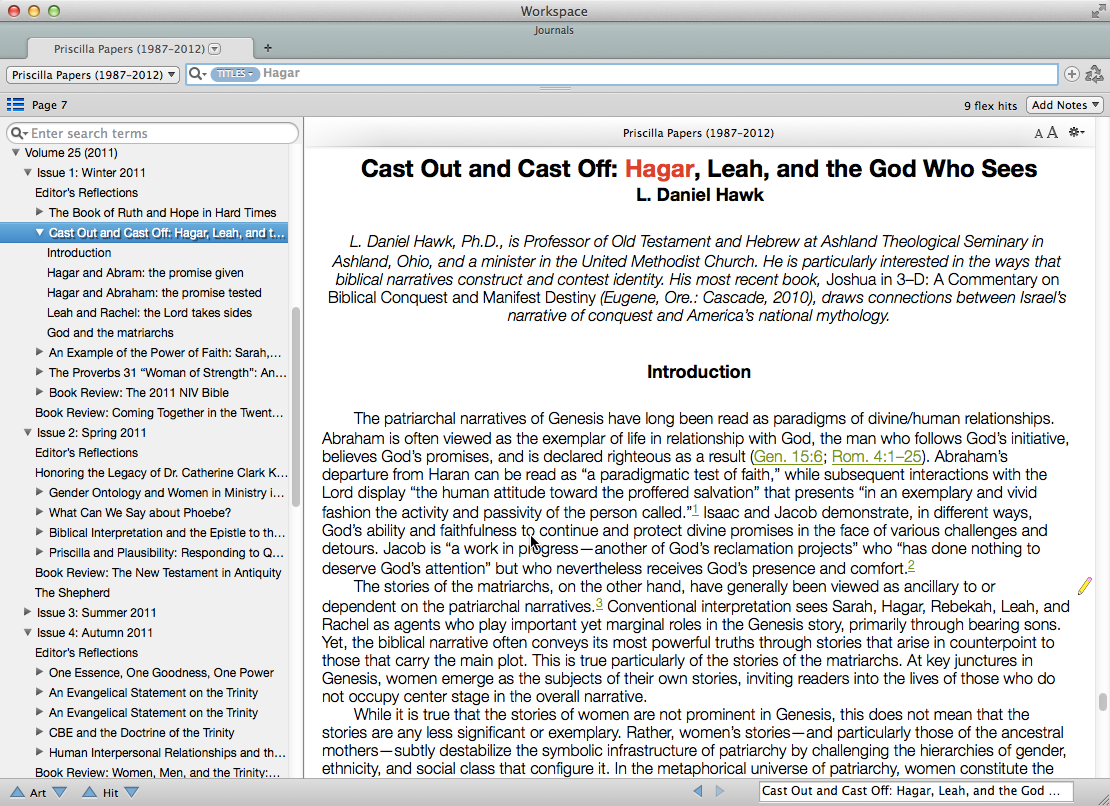The width and height of the screenshot is (1110, 806).
Task: Increase text size with large A
Action: point(1052,132)
